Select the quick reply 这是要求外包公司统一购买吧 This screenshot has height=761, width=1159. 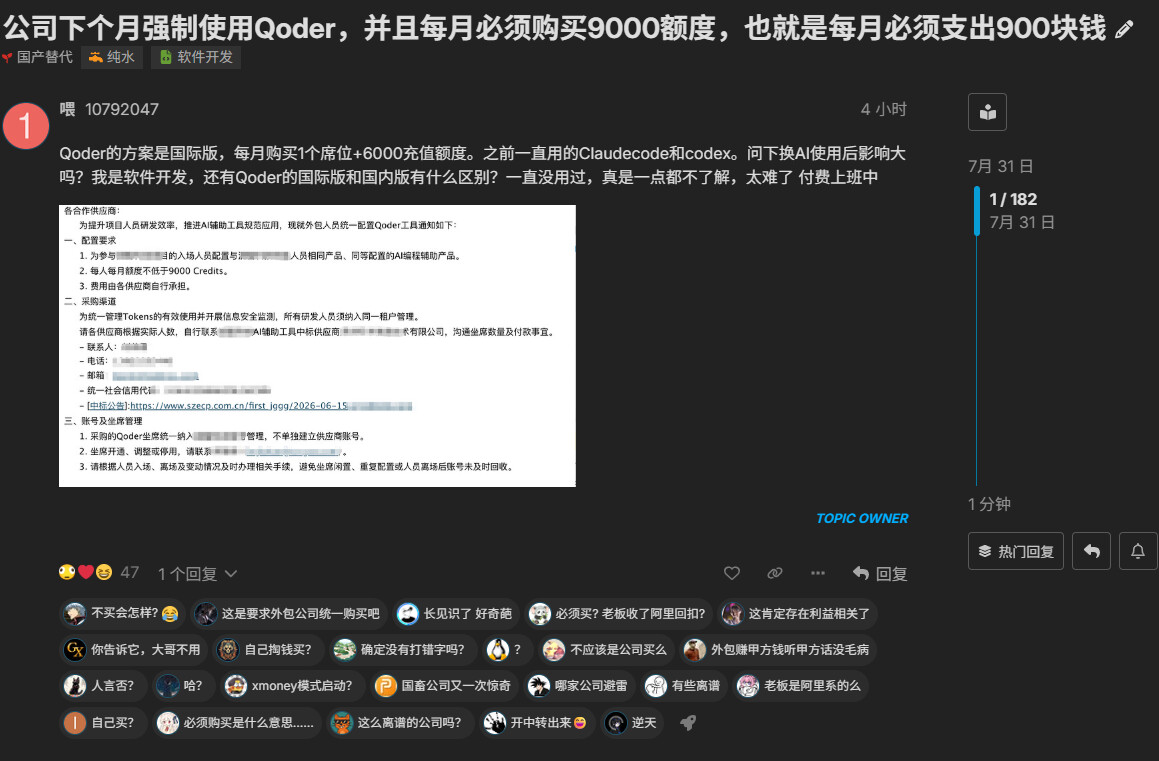pos(289,613)
